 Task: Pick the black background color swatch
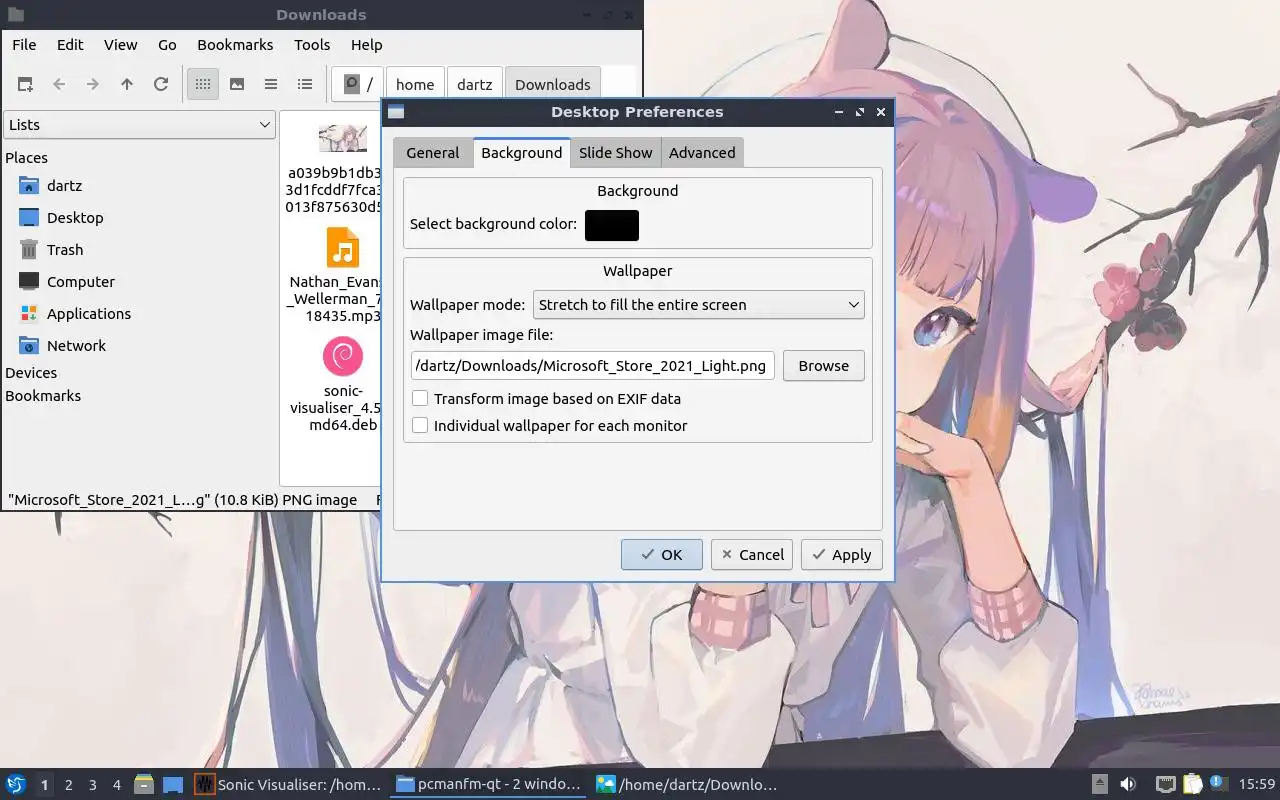click(x=612, y=224)
